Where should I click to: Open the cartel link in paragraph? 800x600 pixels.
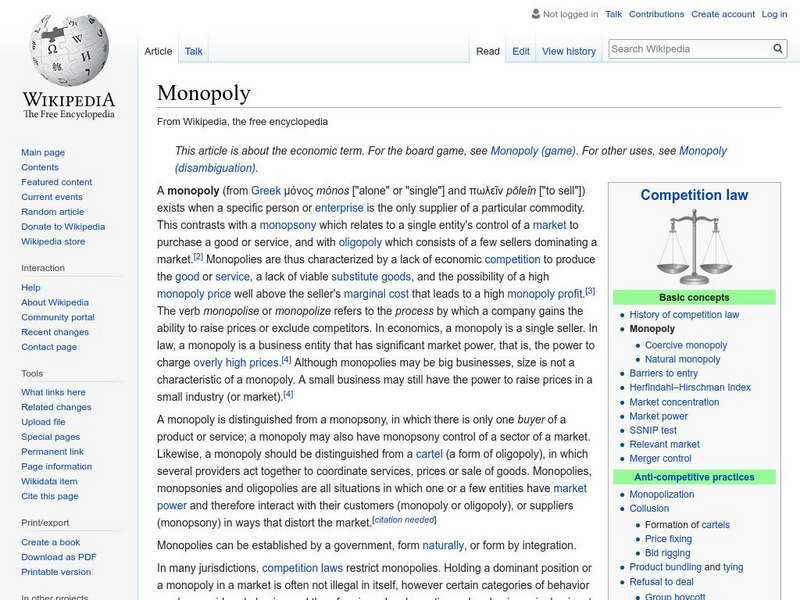coord(429,454)
